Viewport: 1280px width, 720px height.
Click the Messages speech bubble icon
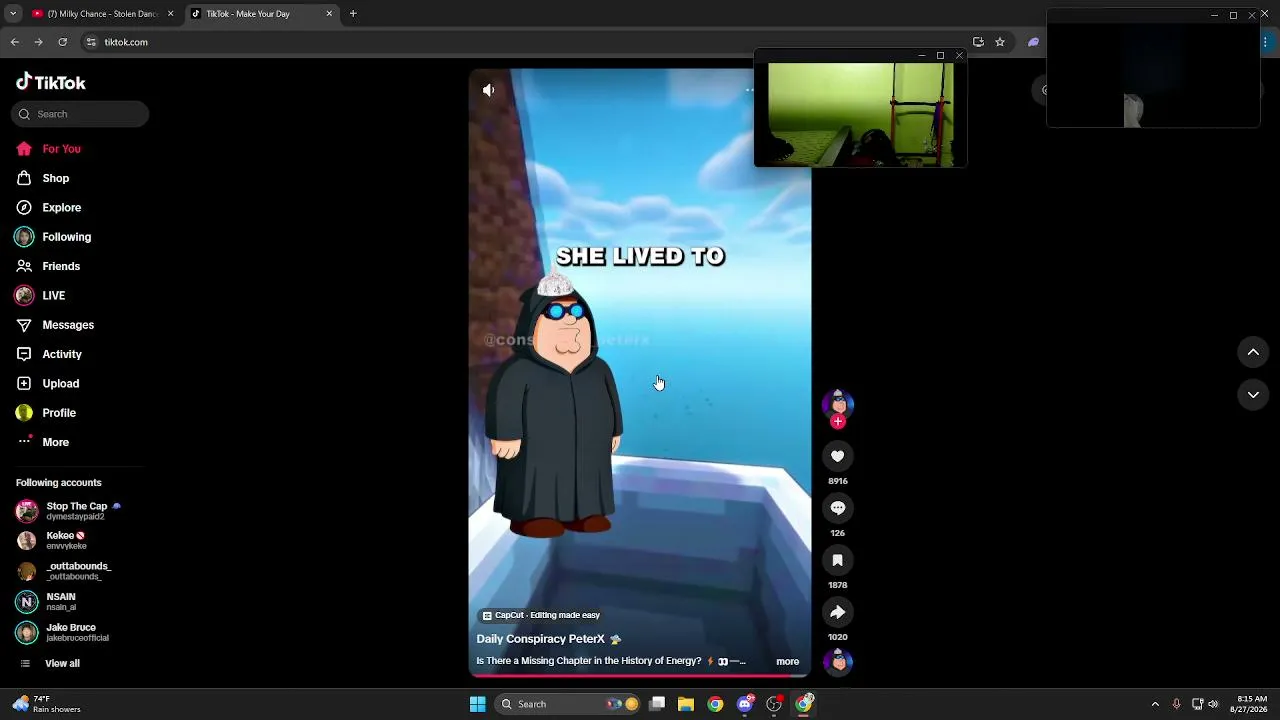[24, 325]
